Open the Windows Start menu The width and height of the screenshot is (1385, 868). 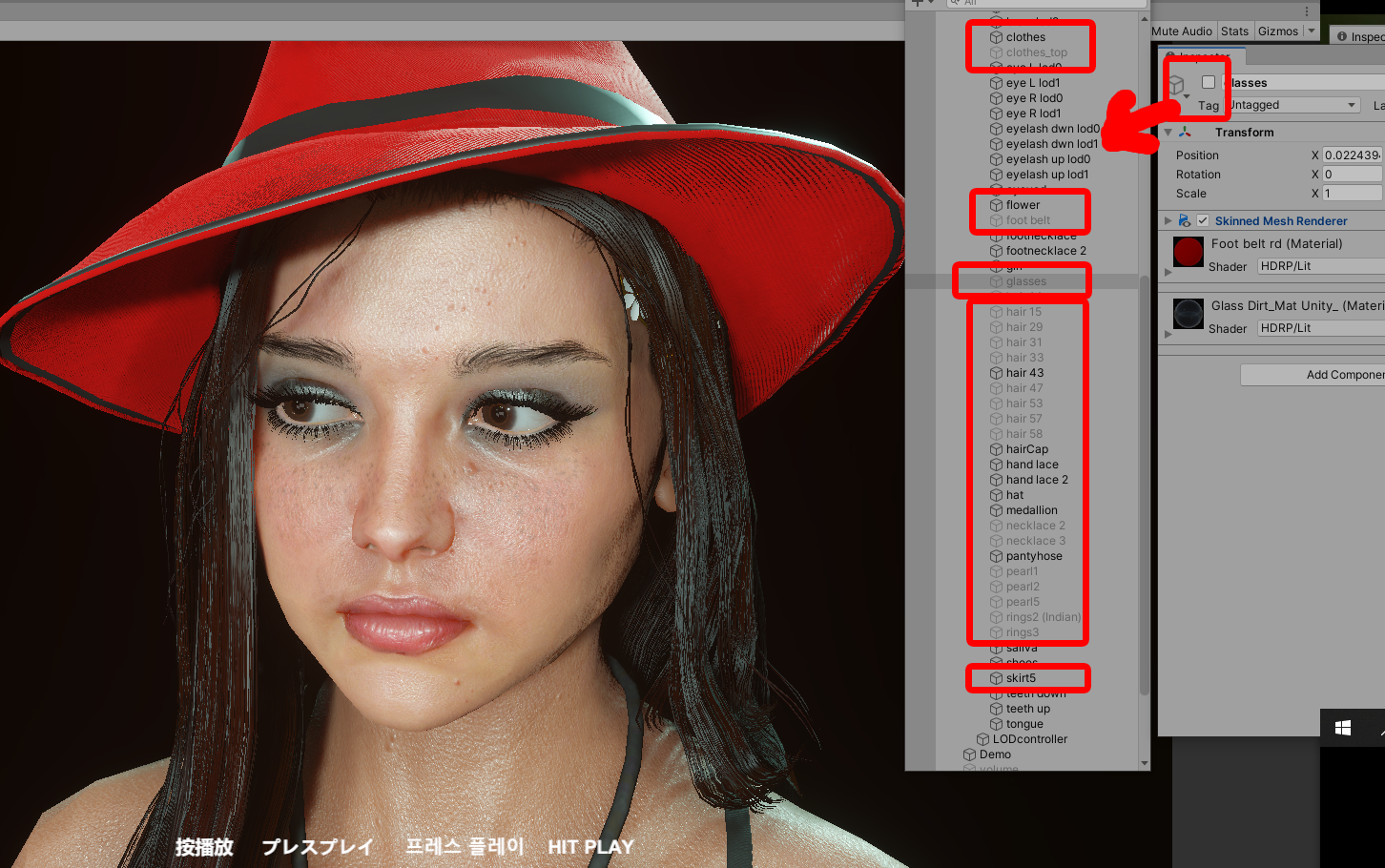[1343, 729]
